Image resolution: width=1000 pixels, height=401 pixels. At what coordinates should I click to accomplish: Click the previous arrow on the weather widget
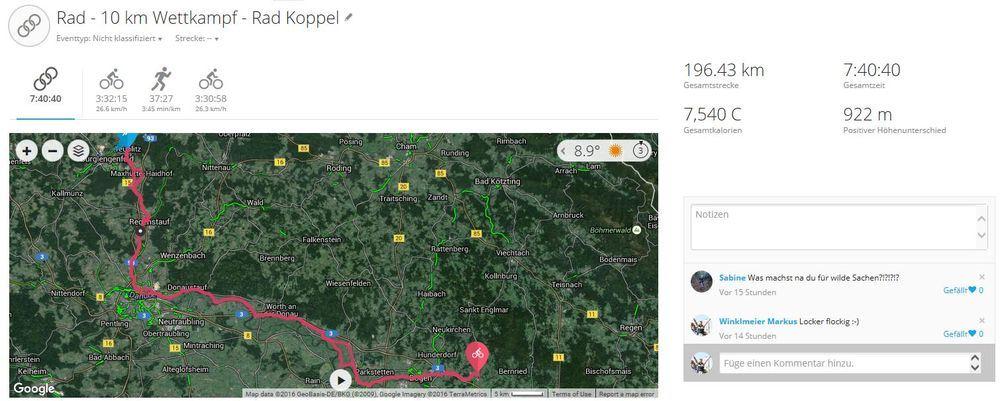pyautogui.click(x=564, y=151)
